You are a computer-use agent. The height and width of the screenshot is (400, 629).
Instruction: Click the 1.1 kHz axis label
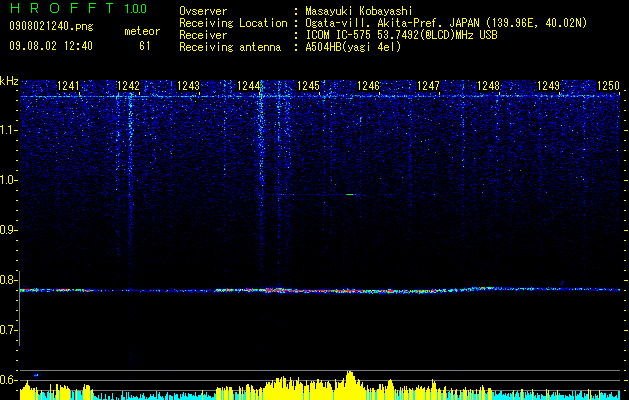9,130
